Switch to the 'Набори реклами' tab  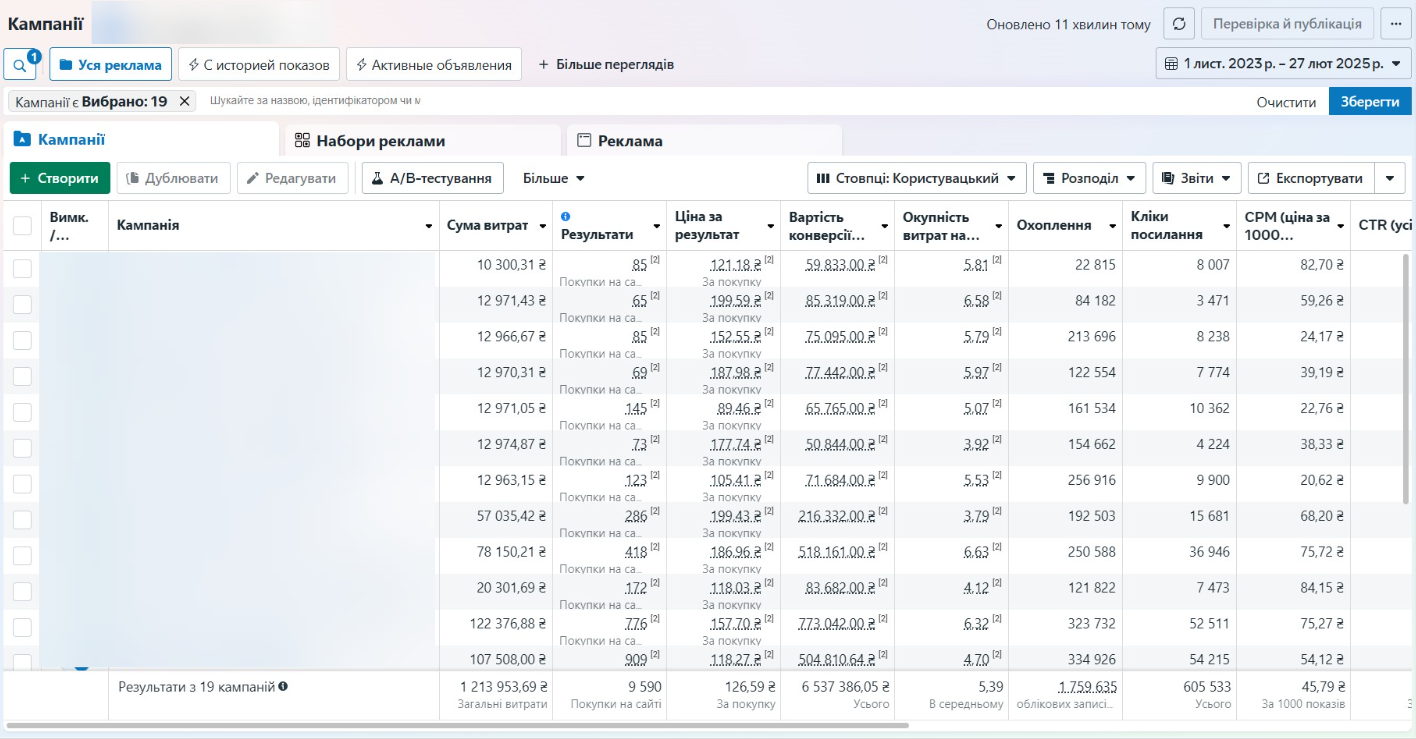(x=423, y=141)
